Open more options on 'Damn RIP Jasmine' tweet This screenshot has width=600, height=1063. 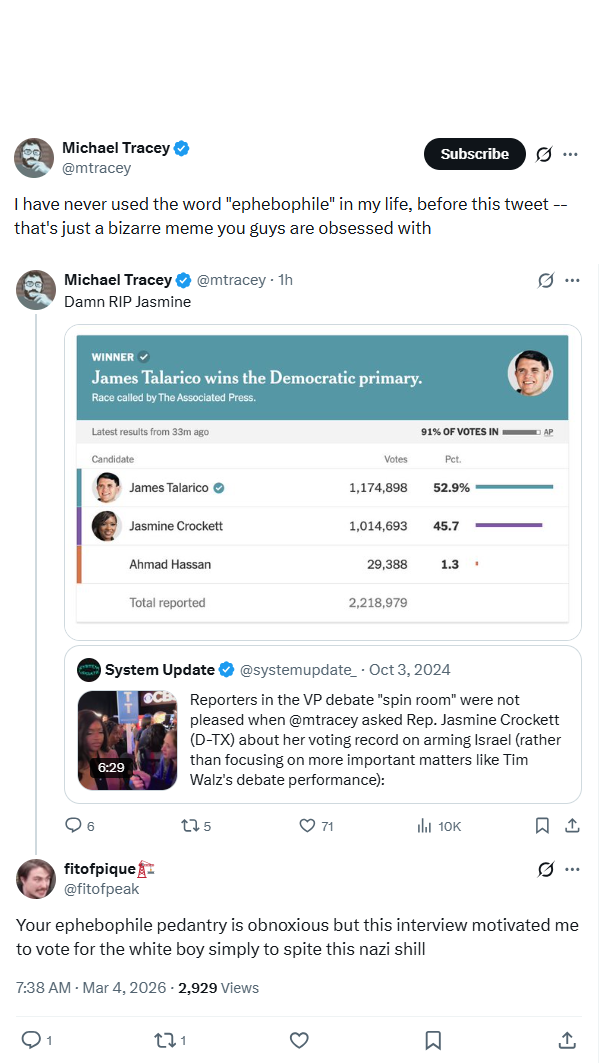572,280
